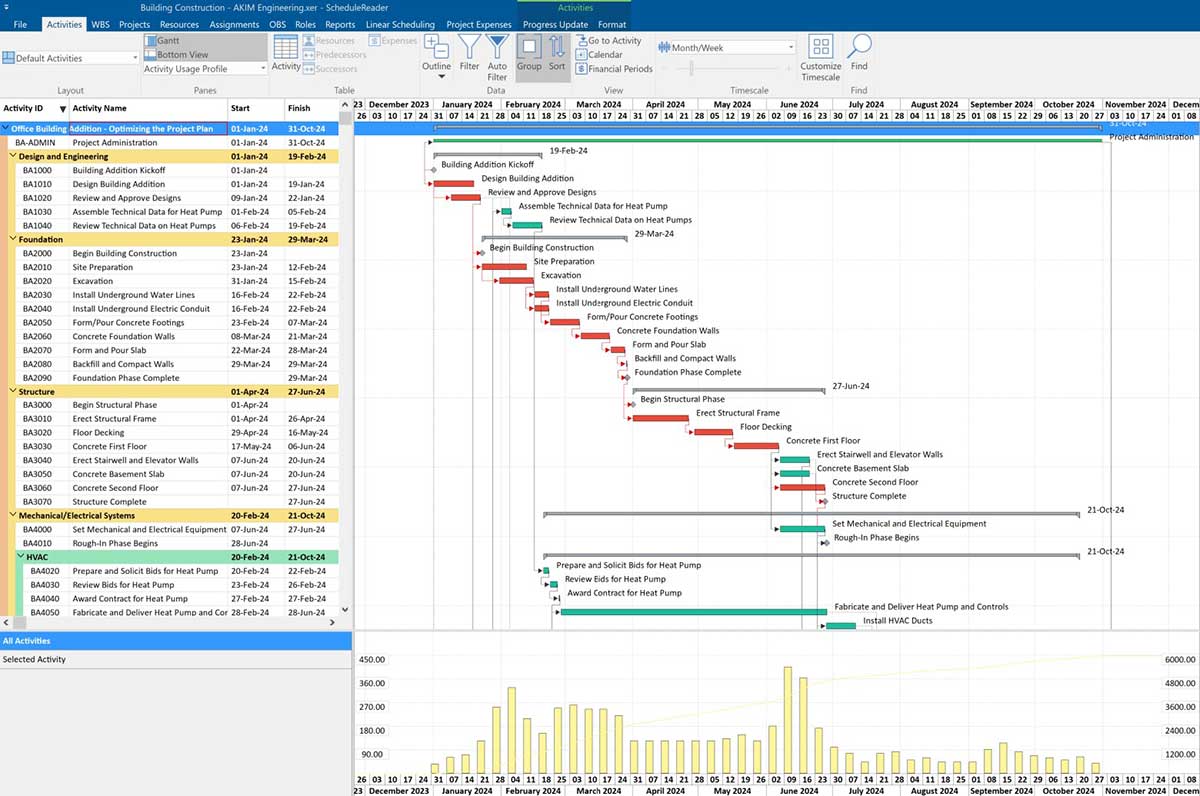The image size is (1200, 796).
Task: Click the Selected Activity row label
Action: pos(34,660)
